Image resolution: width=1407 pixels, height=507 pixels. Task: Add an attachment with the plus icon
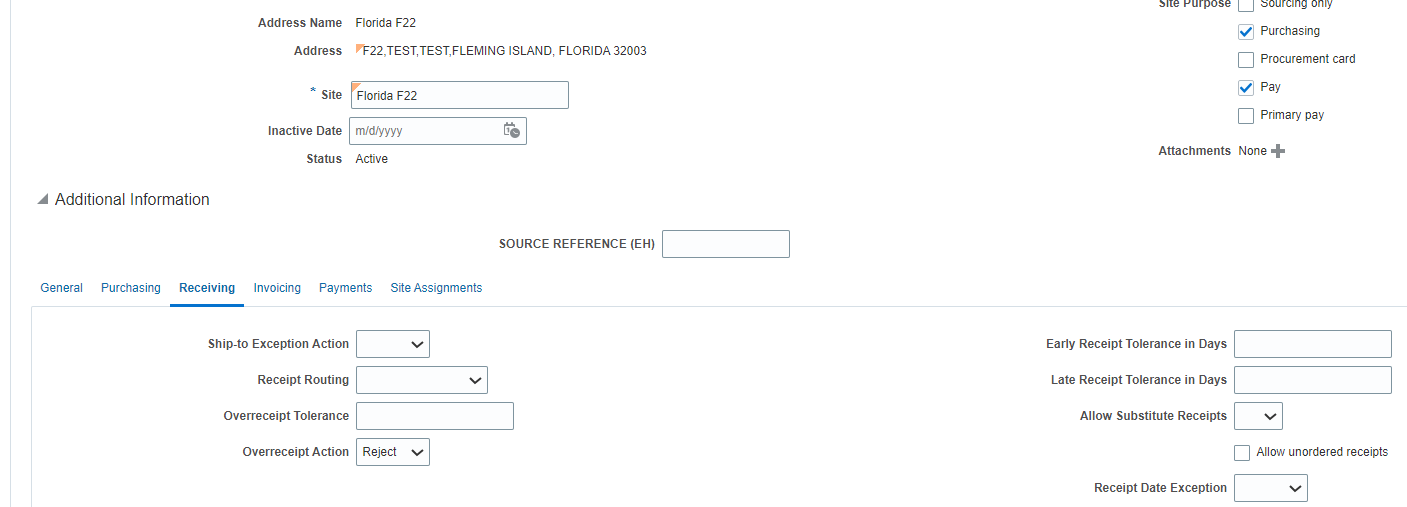[x=1278, y=151]
